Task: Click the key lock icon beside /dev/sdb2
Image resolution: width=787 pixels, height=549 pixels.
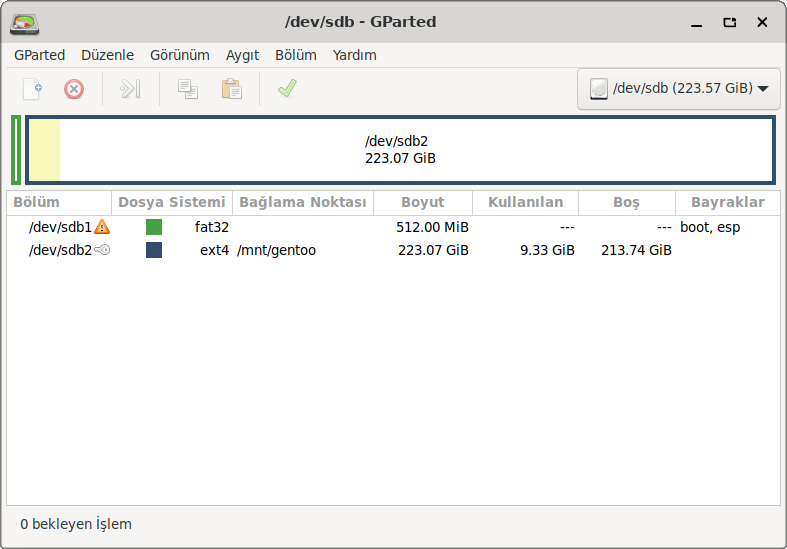Action: pos(102,249)
